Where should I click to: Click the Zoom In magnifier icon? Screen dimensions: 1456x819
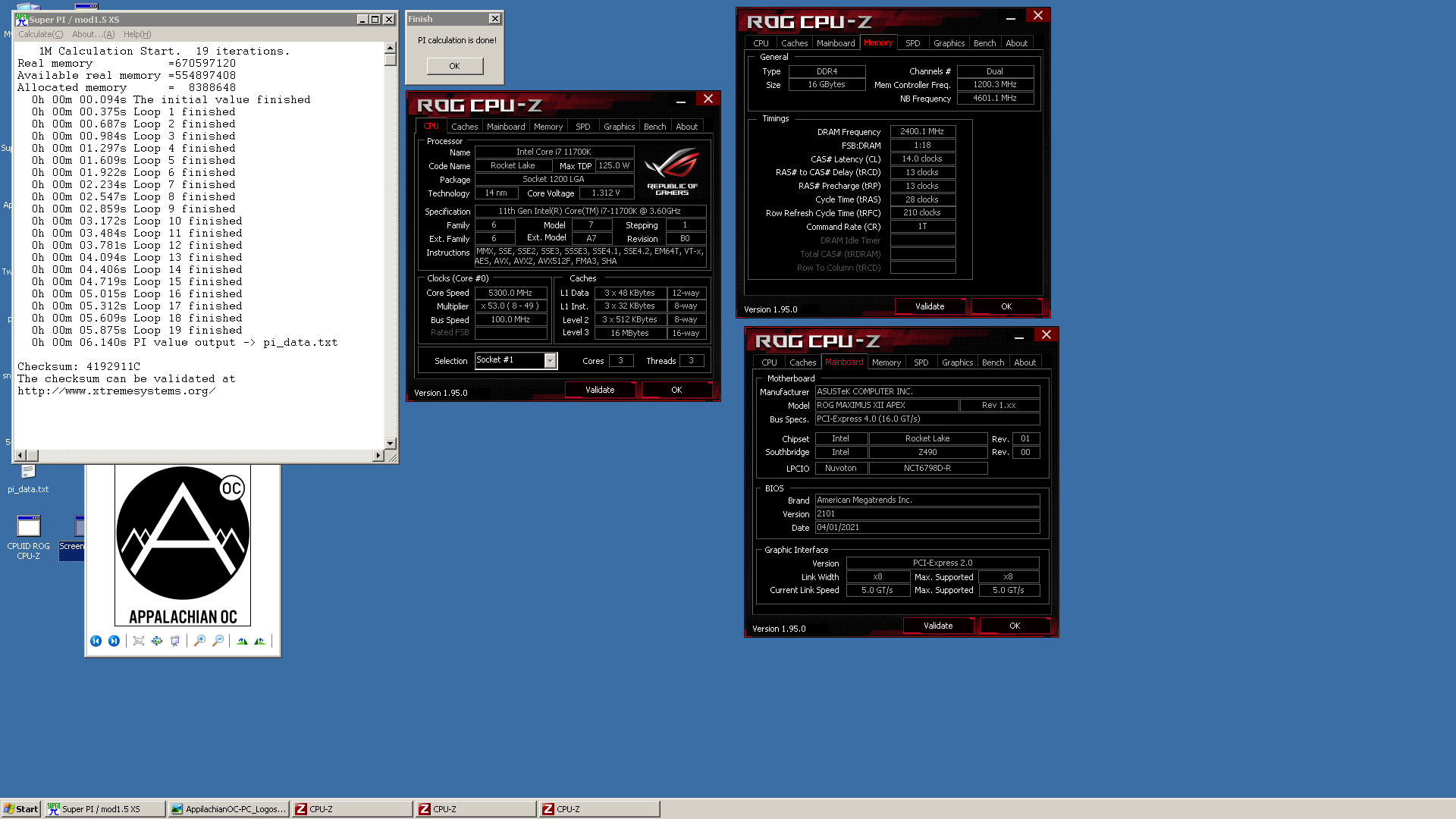(199, 641)
